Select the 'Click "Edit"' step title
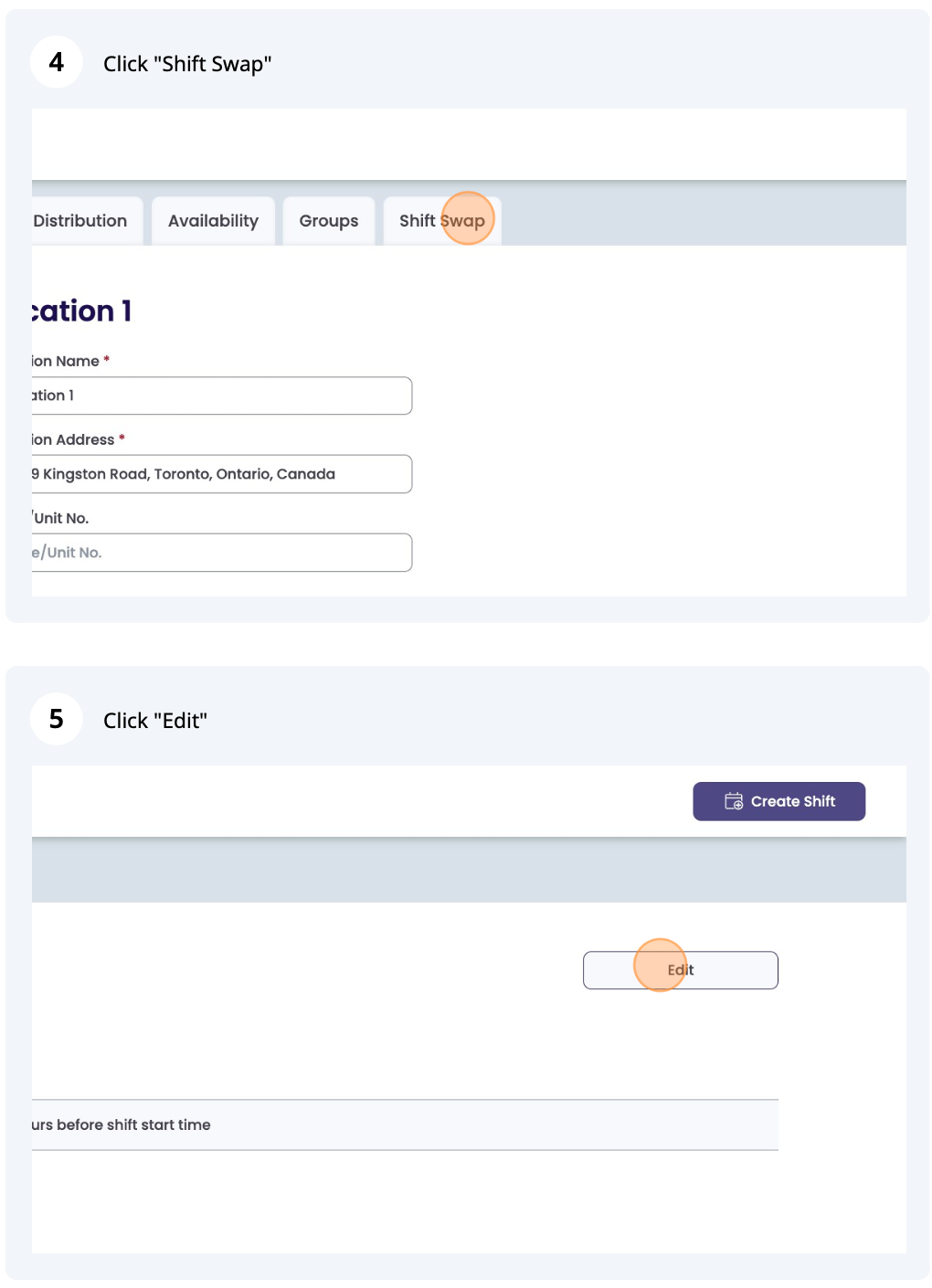This screenshot has width=932, height=1288. 155,721
